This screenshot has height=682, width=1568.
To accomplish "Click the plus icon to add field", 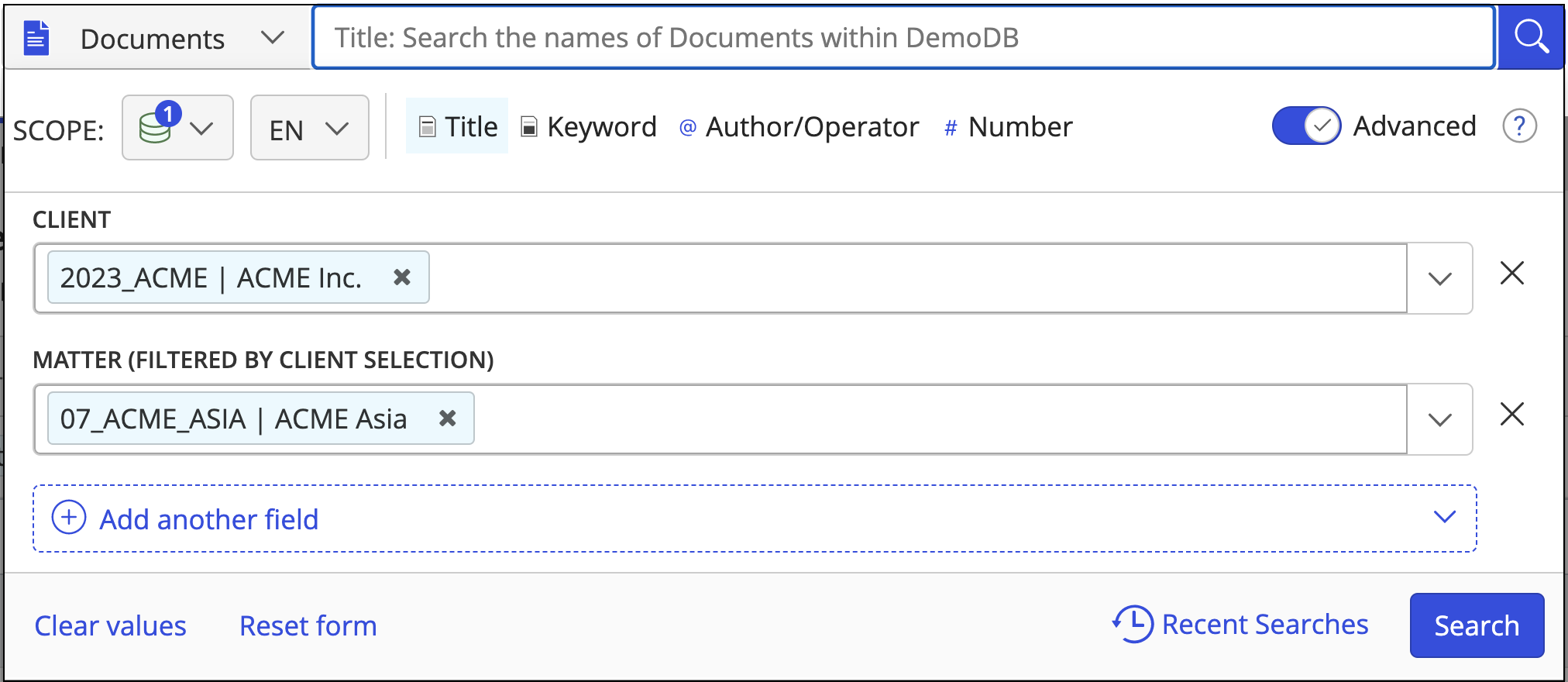I will (69, 518).
